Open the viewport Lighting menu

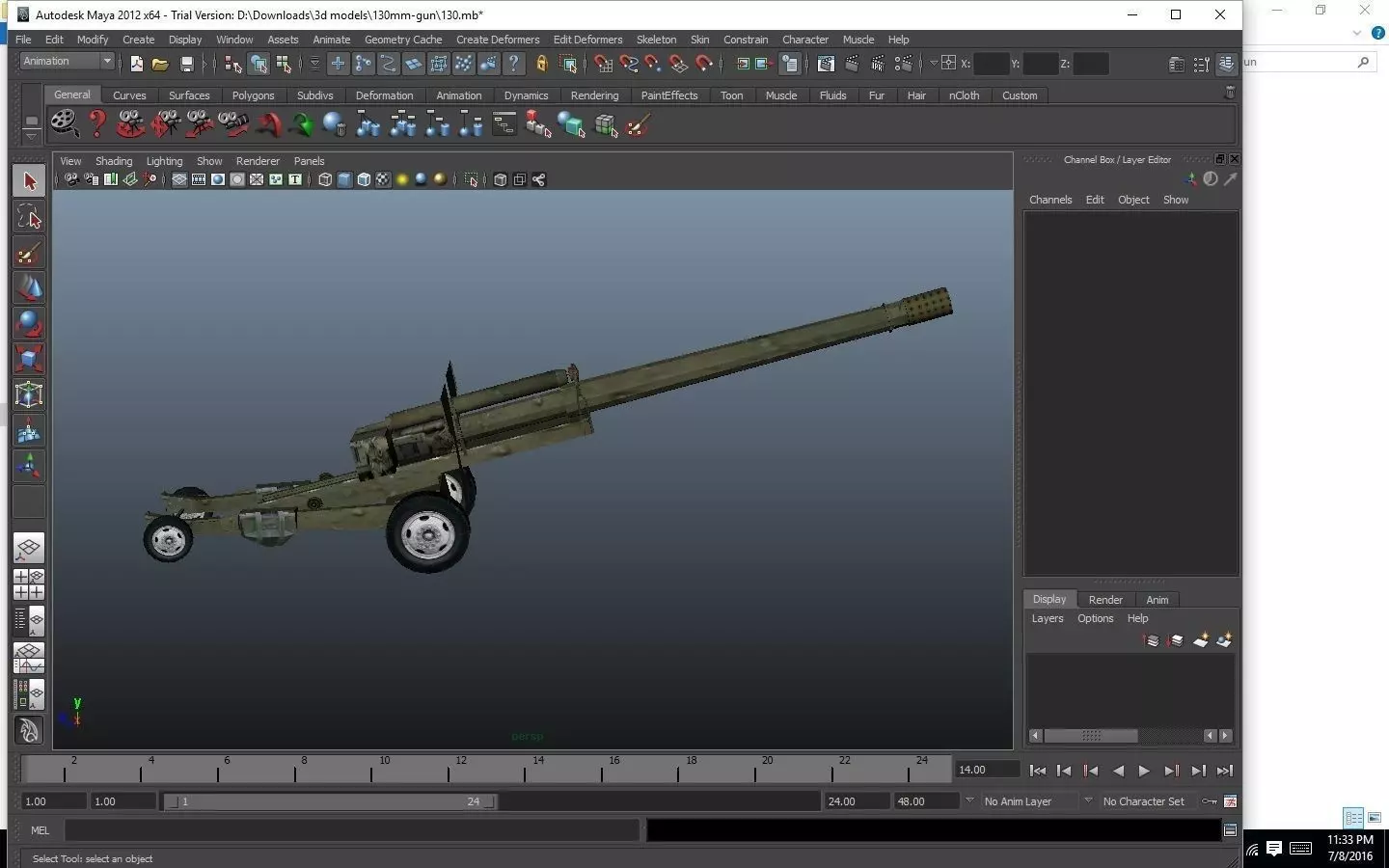pyautogui.click(x=164, y=161)
